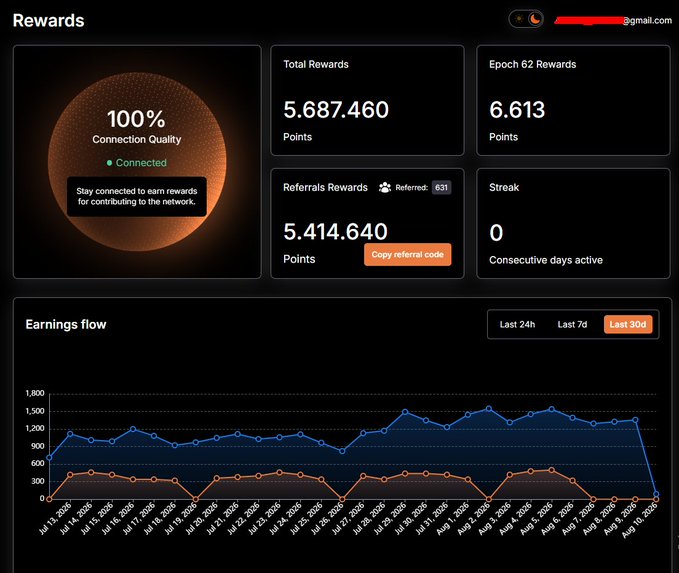Image resolution: width=679 pixels, height=573 pixels.
Task: Click the Stay connected to earn rewards message
Action: [x=137, y=196]
